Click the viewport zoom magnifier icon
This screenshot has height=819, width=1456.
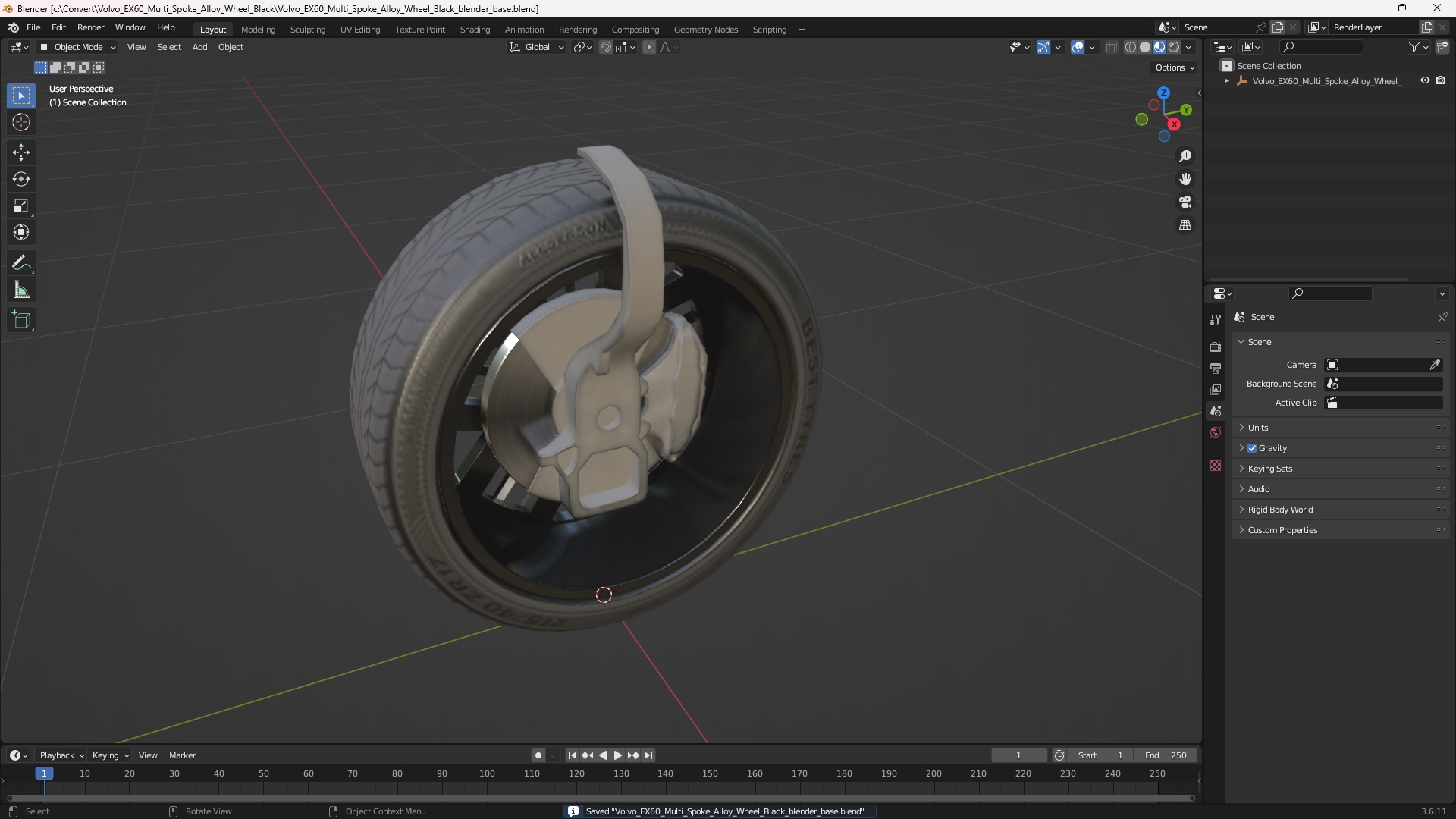(x=1185, y=156)
